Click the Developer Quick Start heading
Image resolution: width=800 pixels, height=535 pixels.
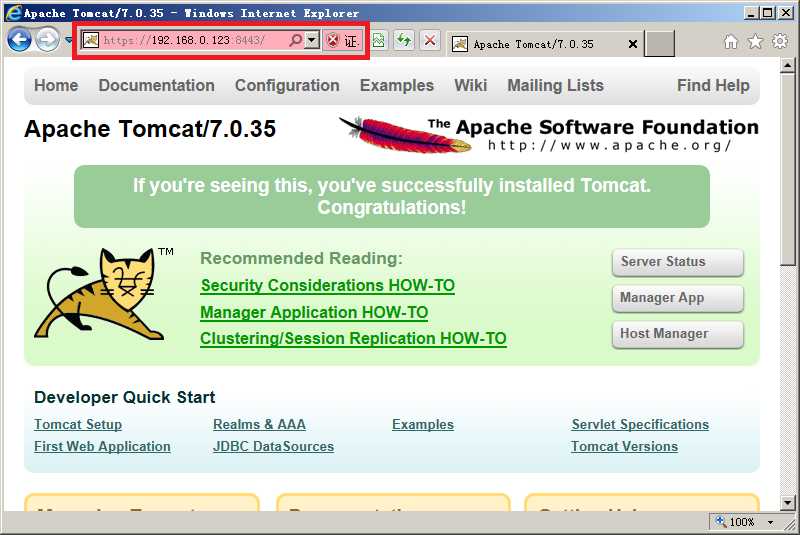[x=124, y=397]
